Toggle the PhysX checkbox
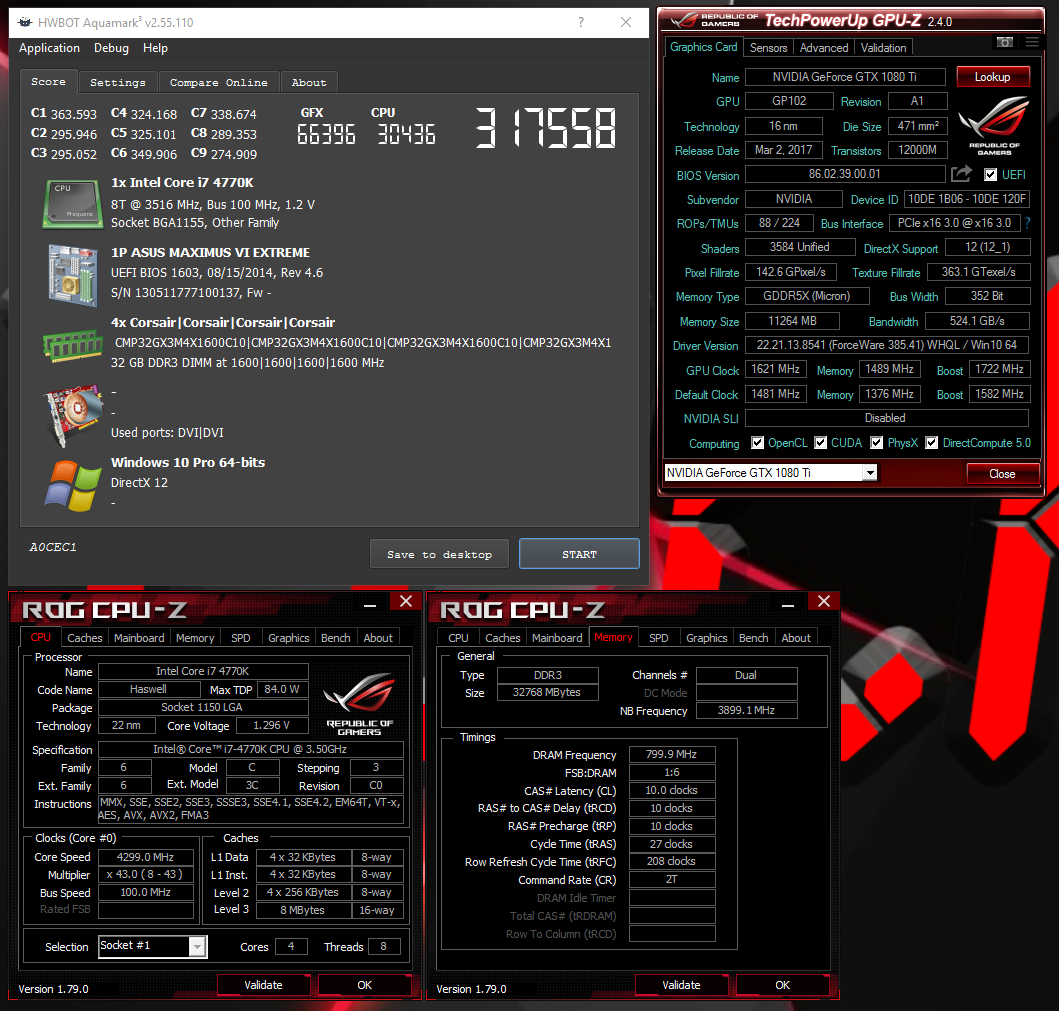1059x1011 pixels. pyautogui.click(x=877, y=443)
